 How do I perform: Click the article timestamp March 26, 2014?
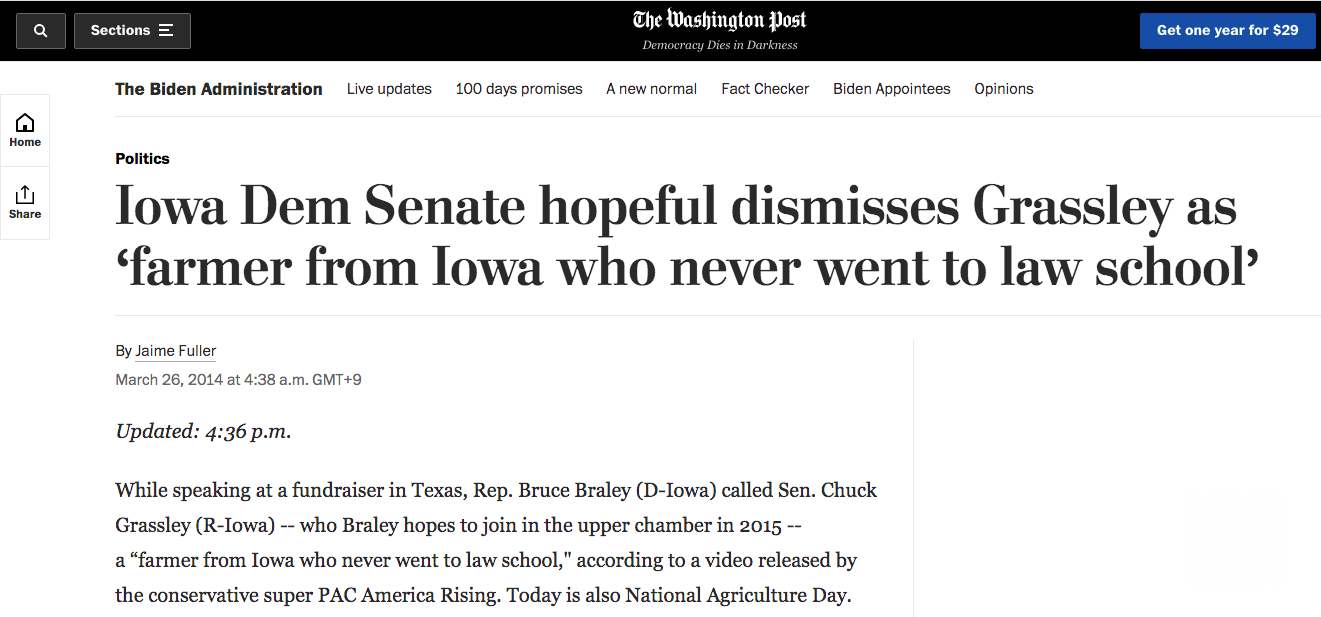(238, 380)
